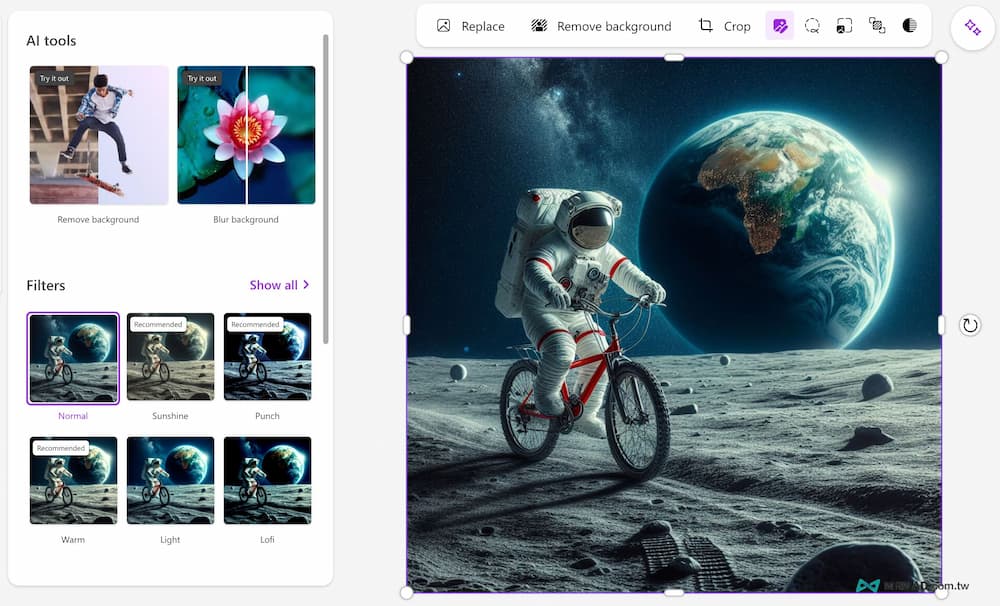The image size is (1000, 606).
Task: Click the rotate handle beside the image
Action: pos(969,325)
